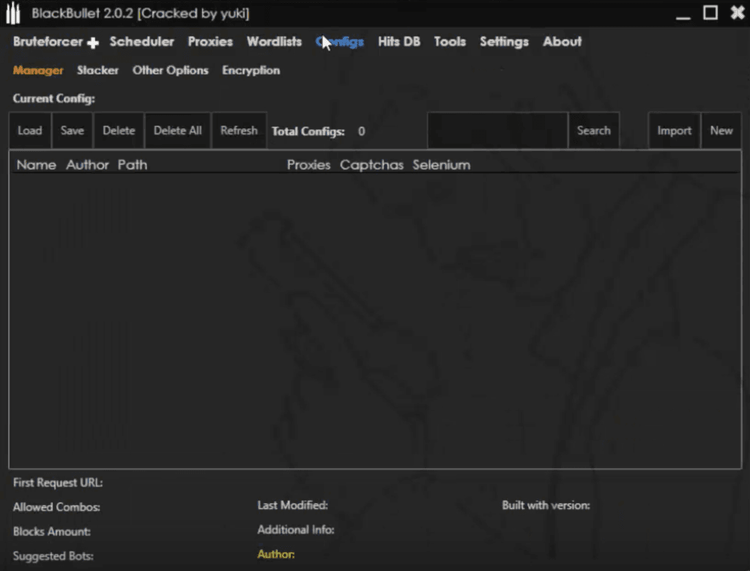Open the Encryption sub-tab
The width and height of the screenshot is (750, 571).
251,71
